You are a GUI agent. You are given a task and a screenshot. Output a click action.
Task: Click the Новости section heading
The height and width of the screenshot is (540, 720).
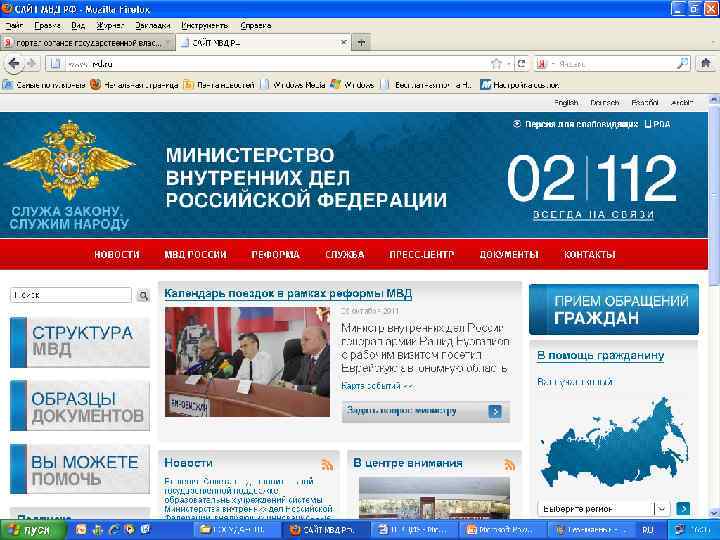[188, 463]
